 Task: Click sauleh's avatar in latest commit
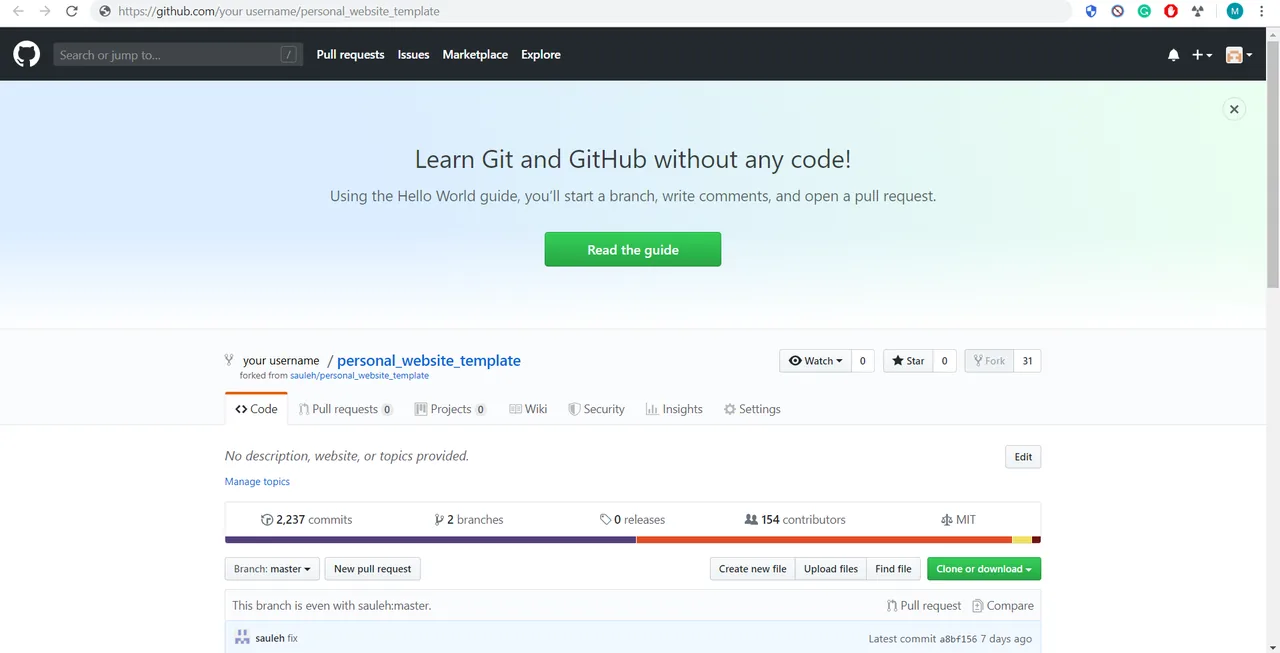[x=242, y=638]
